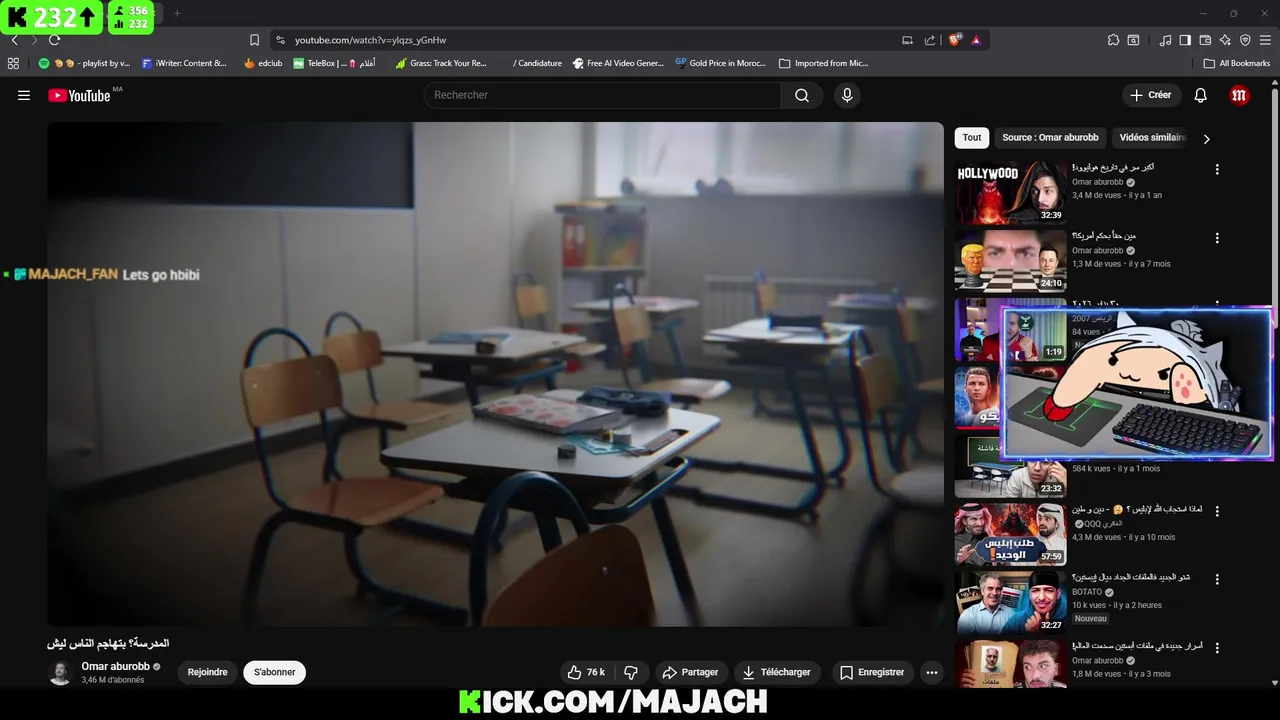Start voice search with the microphone icon
Image resolution: width=1280 pixels, height=720 pixels.
tap(847, 95)
